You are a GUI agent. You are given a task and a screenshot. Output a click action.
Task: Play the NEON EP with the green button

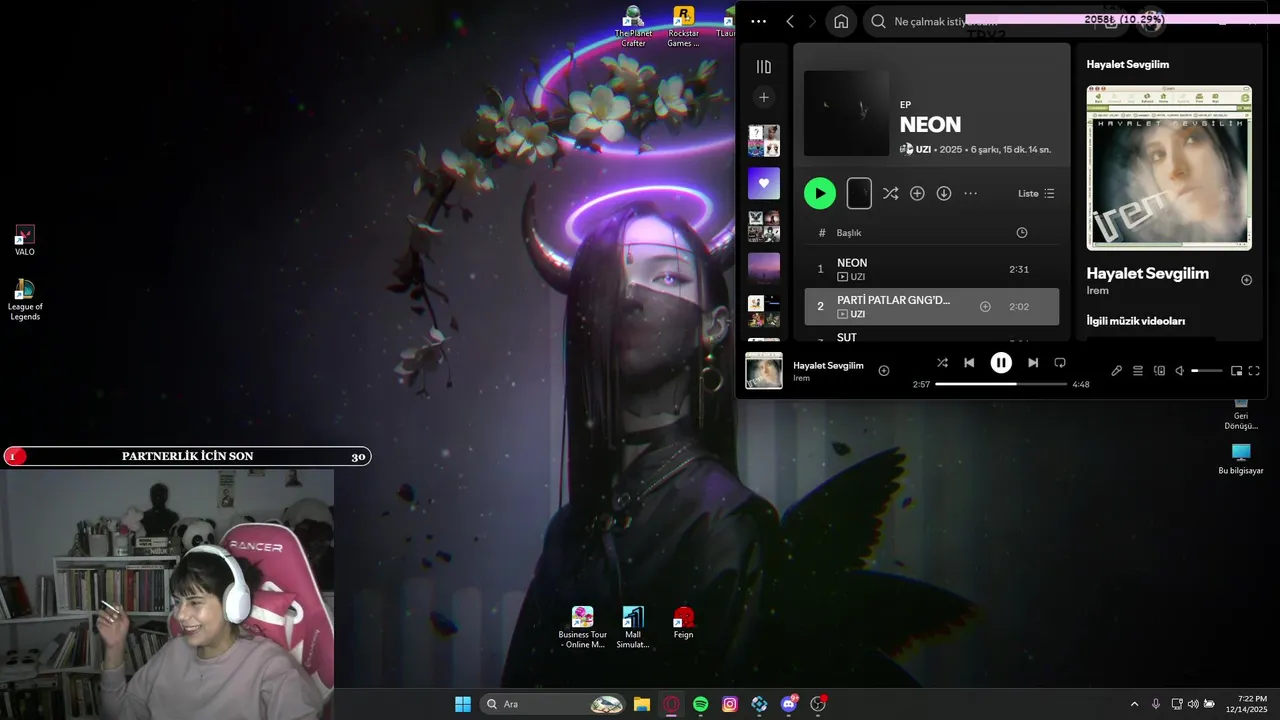820,193
